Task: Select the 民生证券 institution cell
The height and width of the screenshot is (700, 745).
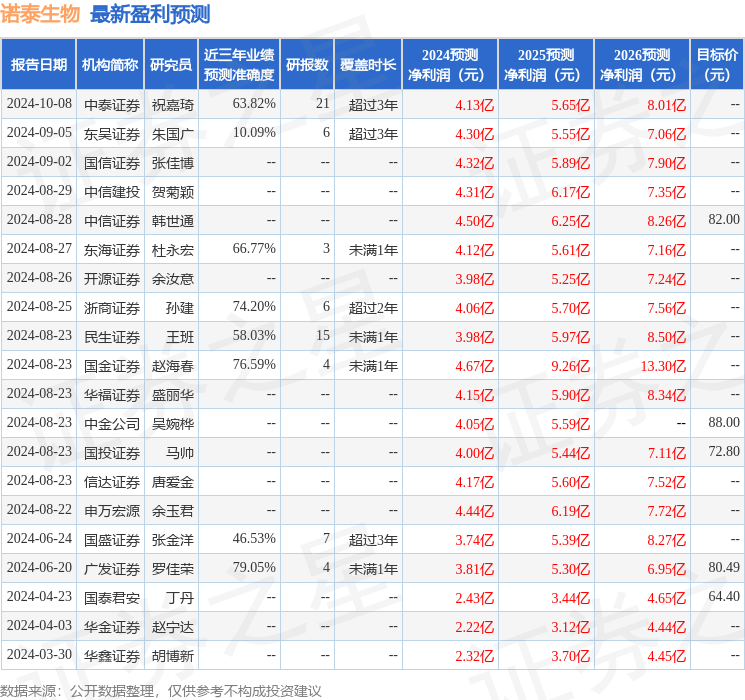Action: point(112,337)
